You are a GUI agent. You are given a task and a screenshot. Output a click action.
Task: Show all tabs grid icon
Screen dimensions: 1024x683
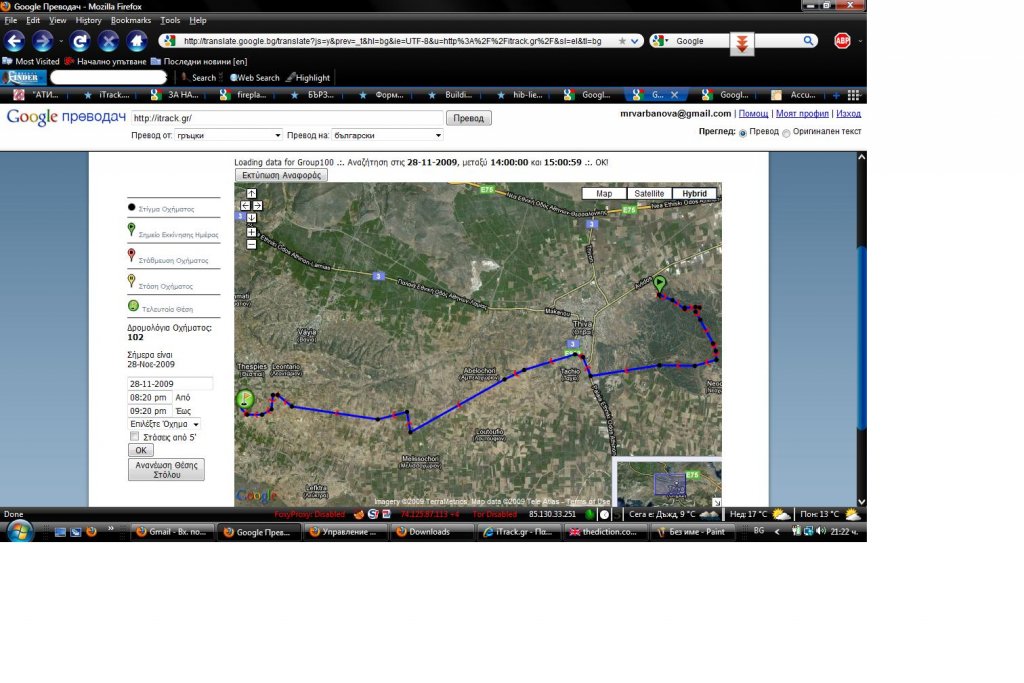coord(854,95)
